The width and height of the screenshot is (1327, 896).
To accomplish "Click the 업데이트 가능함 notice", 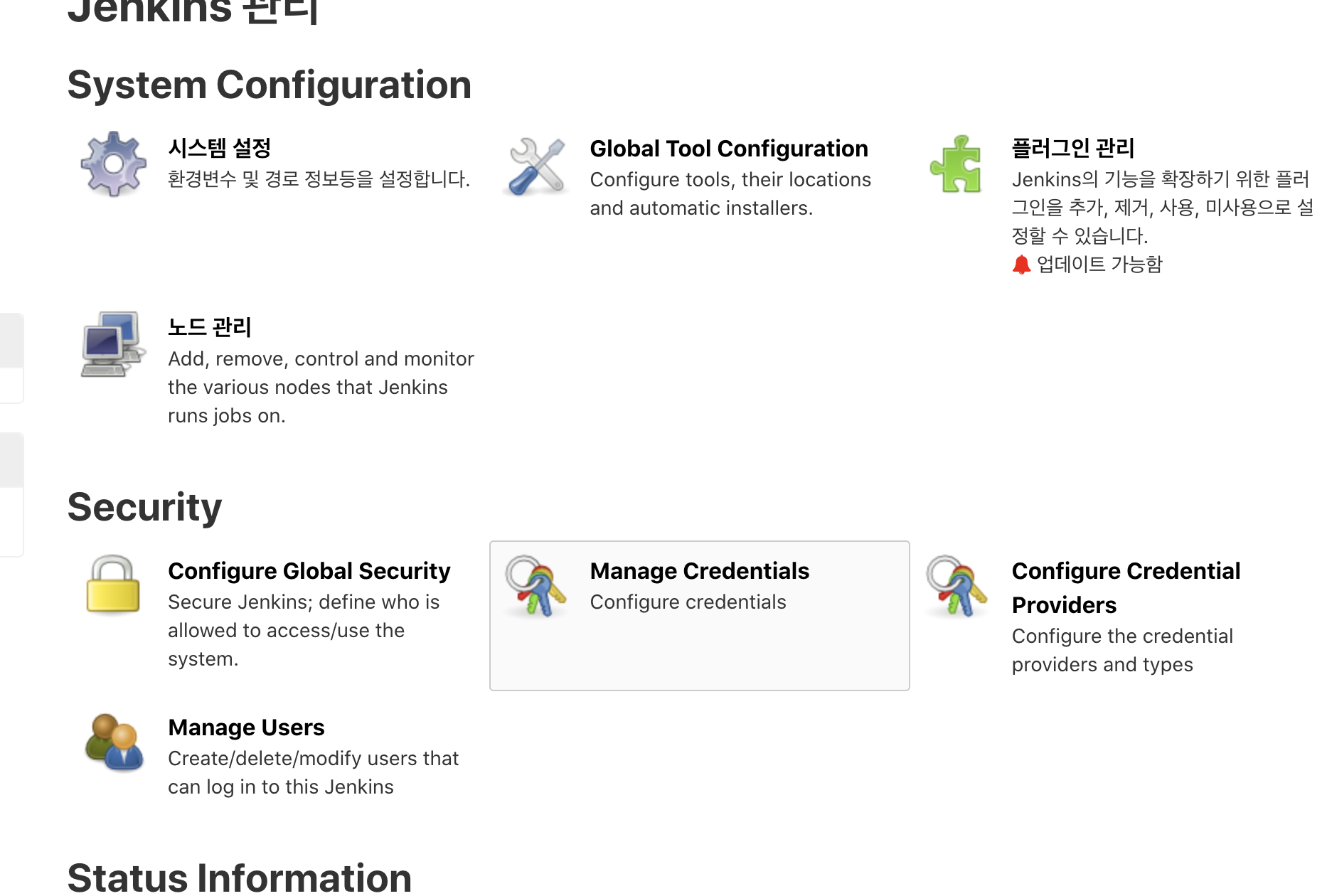I will 1099,265.
